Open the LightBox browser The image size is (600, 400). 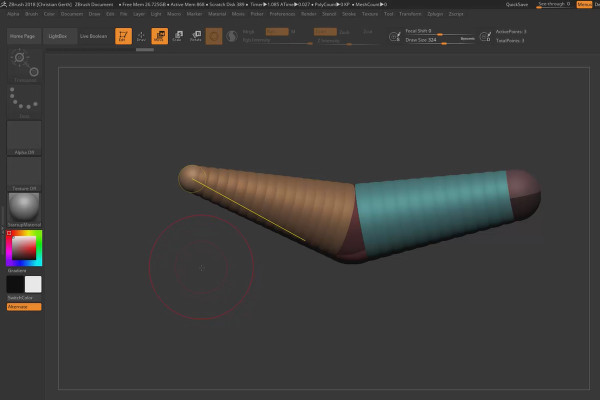(60, 36)
